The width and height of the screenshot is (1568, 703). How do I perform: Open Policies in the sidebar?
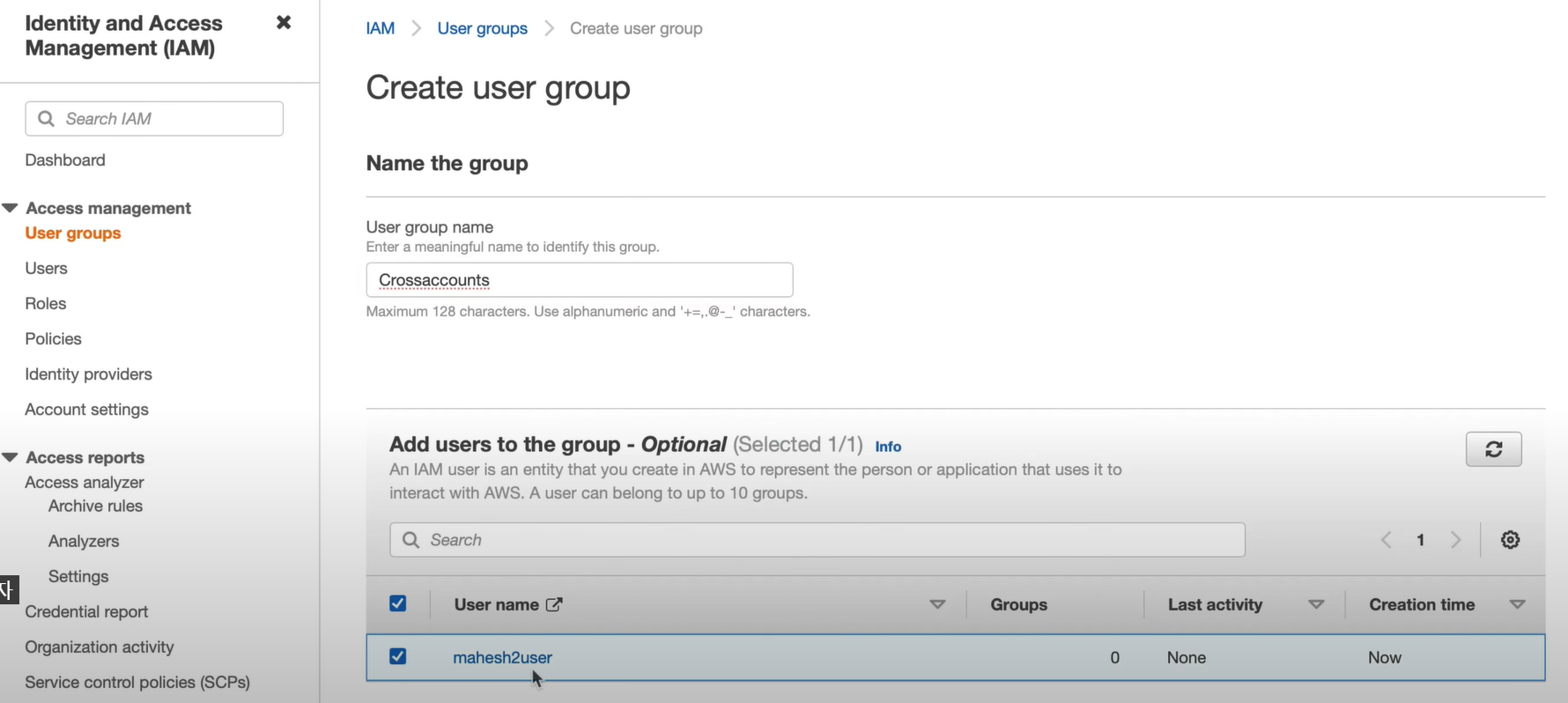pos(53,339)
